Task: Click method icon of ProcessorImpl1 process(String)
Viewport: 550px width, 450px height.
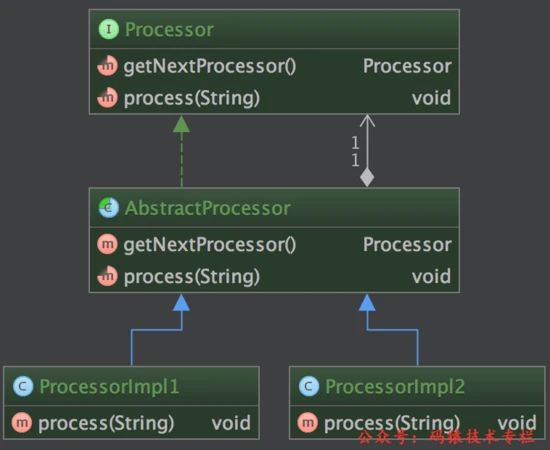Action: click(22, 423)
